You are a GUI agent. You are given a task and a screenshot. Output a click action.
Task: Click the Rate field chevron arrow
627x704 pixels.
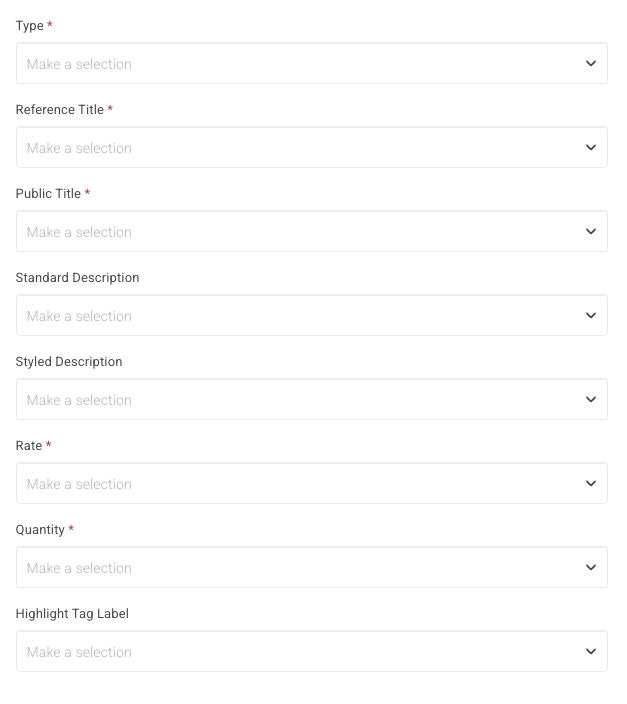[x=591, y=483]
